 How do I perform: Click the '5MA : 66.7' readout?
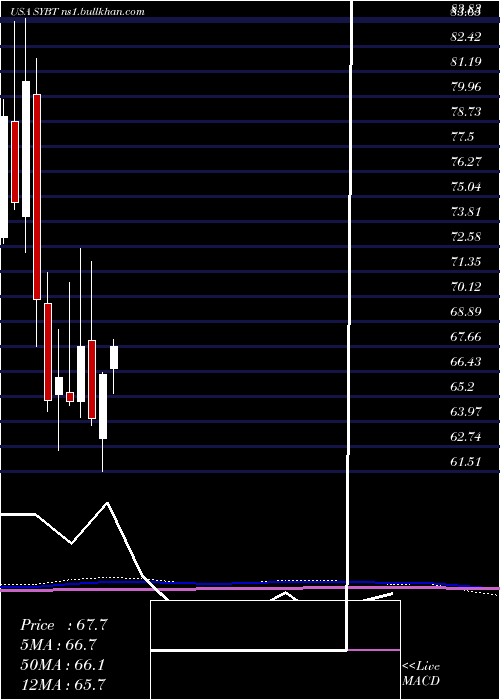[x=59, y=645]
